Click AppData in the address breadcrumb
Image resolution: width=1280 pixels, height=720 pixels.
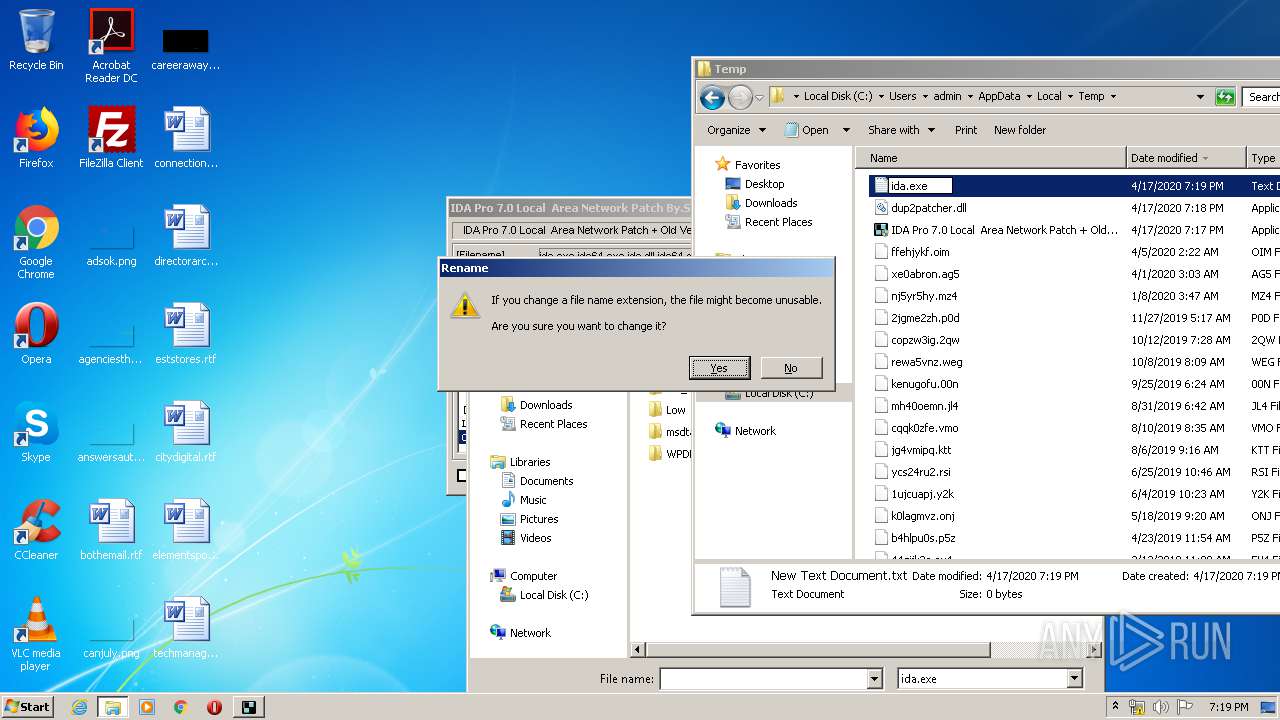999,97
